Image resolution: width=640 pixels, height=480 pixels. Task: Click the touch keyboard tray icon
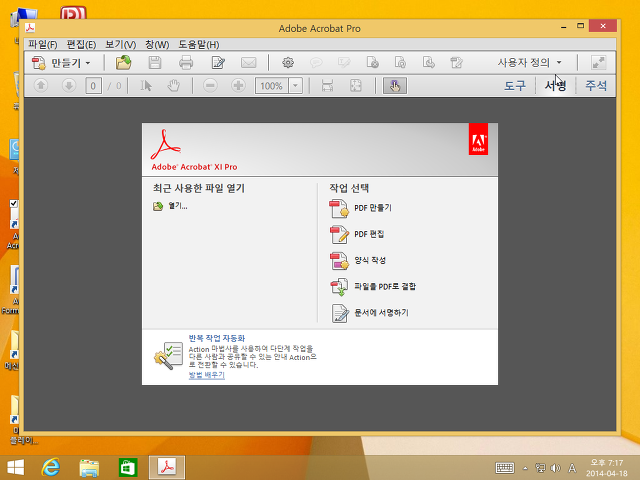click(504, 468)
